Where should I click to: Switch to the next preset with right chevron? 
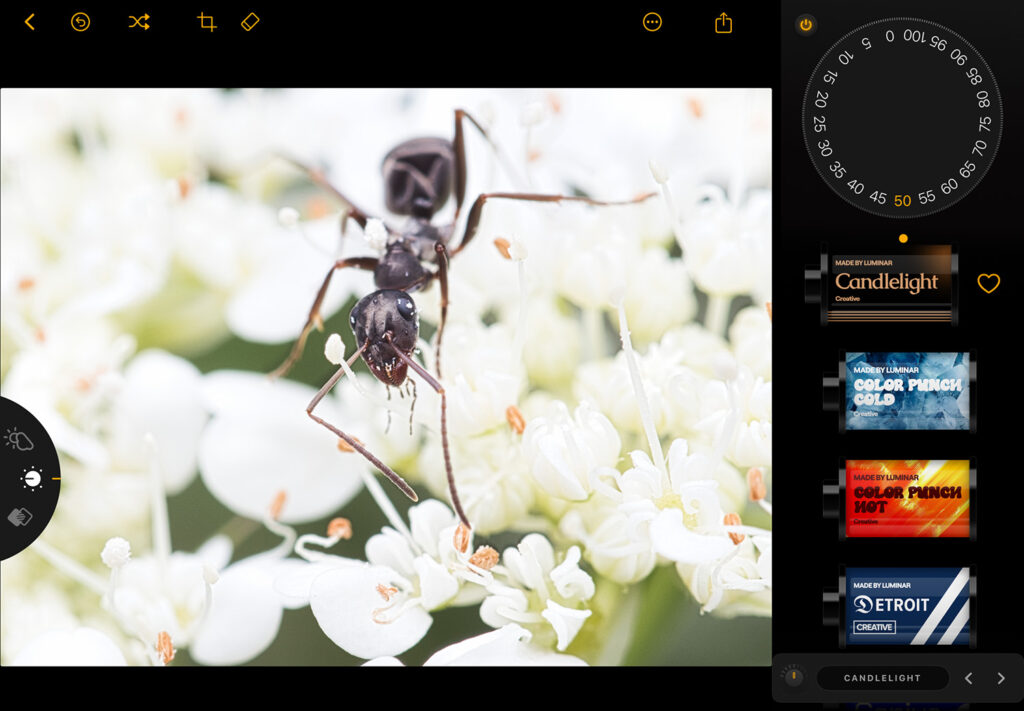point(1000,678)
